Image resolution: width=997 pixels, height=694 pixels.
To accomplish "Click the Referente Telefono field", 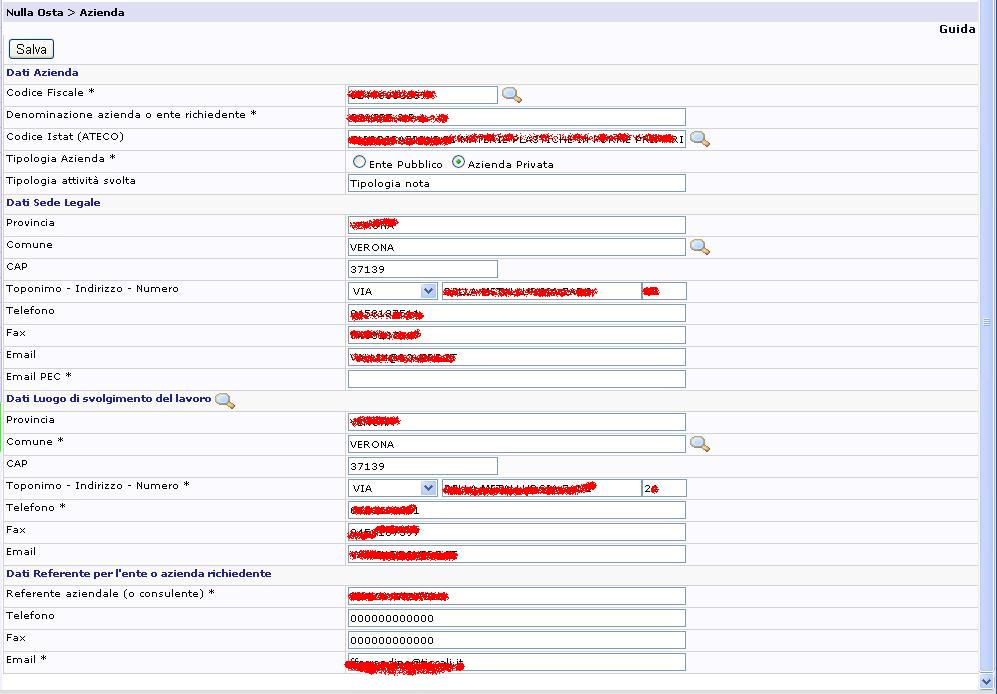I will [x=516, y=618].
